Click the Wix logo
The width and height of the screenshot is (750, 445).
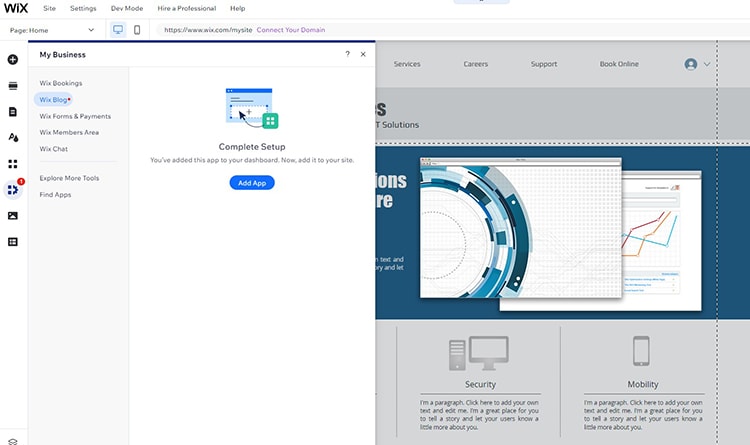pos(16,8)
